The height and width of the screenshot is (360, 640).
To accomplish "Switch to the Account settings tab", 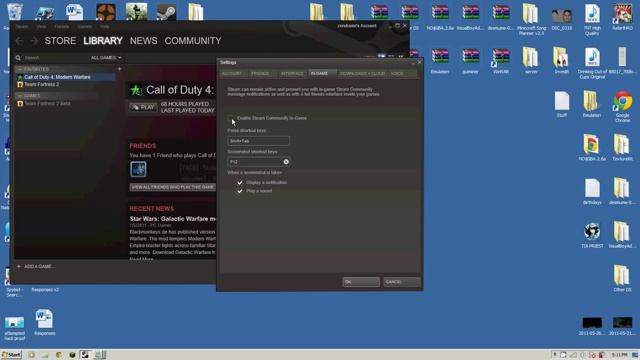I will [232, 73].
